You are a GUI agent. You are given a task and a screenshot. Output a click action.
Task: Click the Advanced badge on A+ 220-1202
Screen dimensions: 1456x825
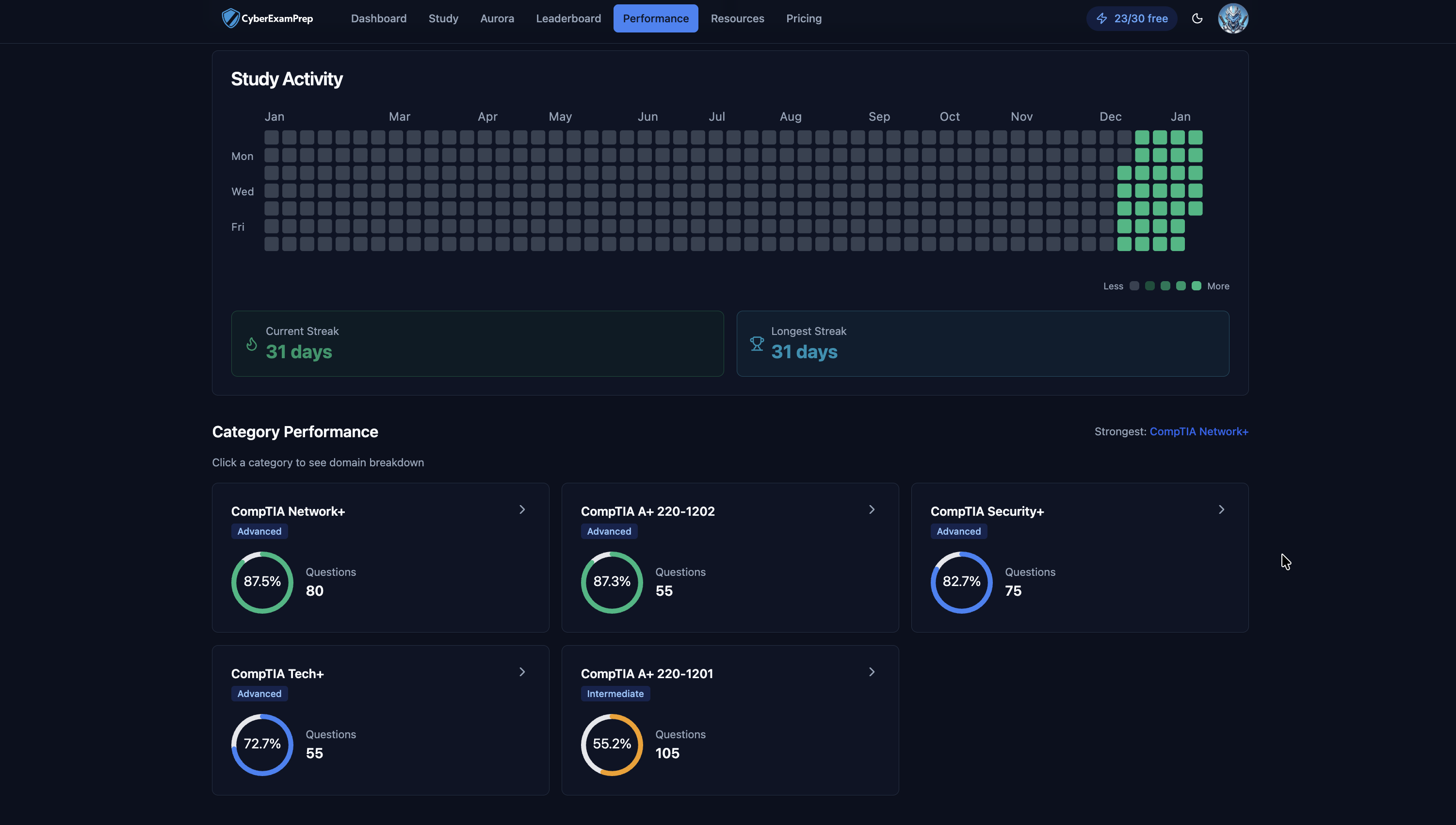point(609,531)
